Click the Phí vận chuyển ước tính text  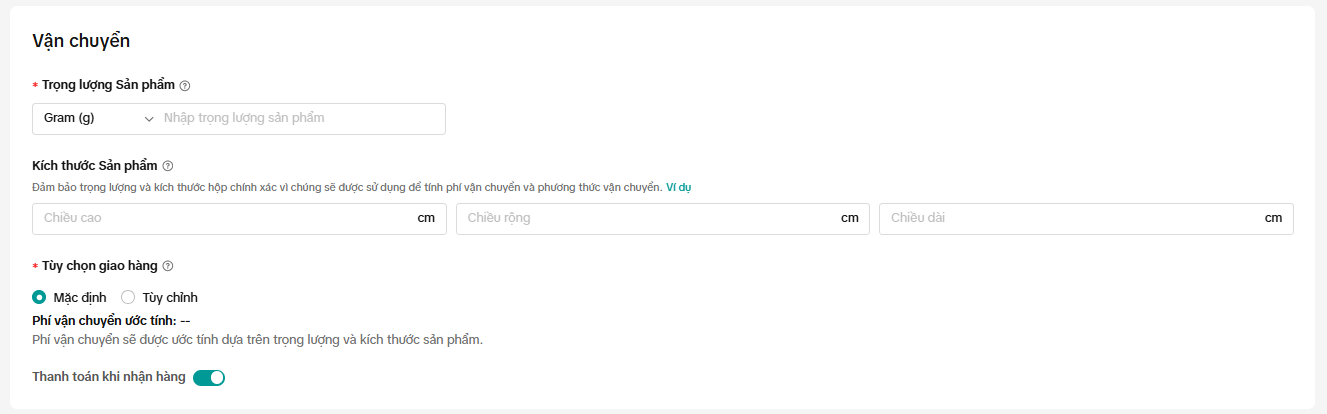(x=104, y=320)
